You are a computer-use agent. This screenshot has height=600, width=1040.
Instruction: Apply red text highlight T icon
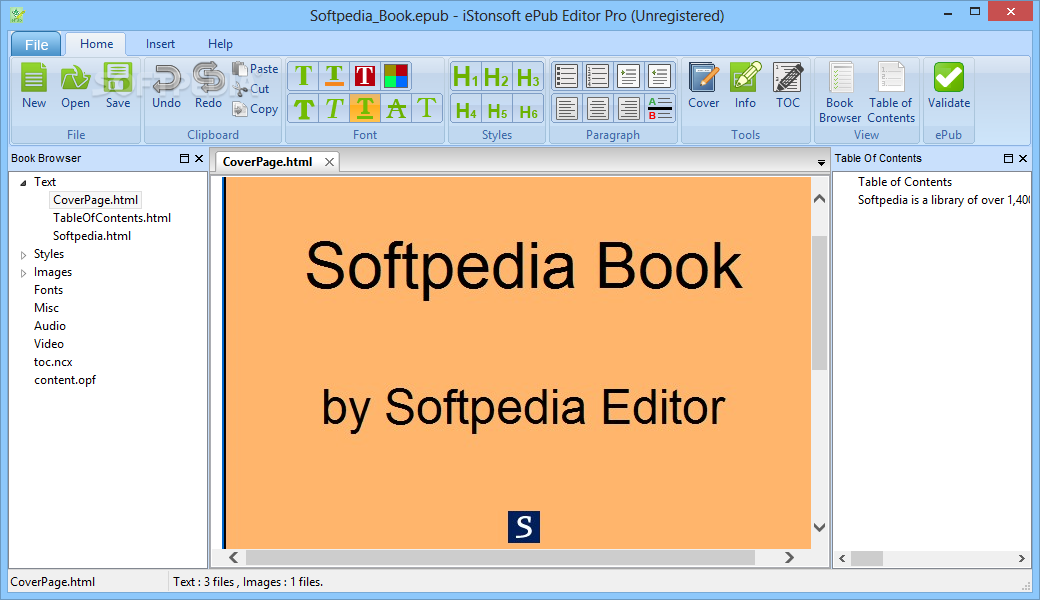365,76
